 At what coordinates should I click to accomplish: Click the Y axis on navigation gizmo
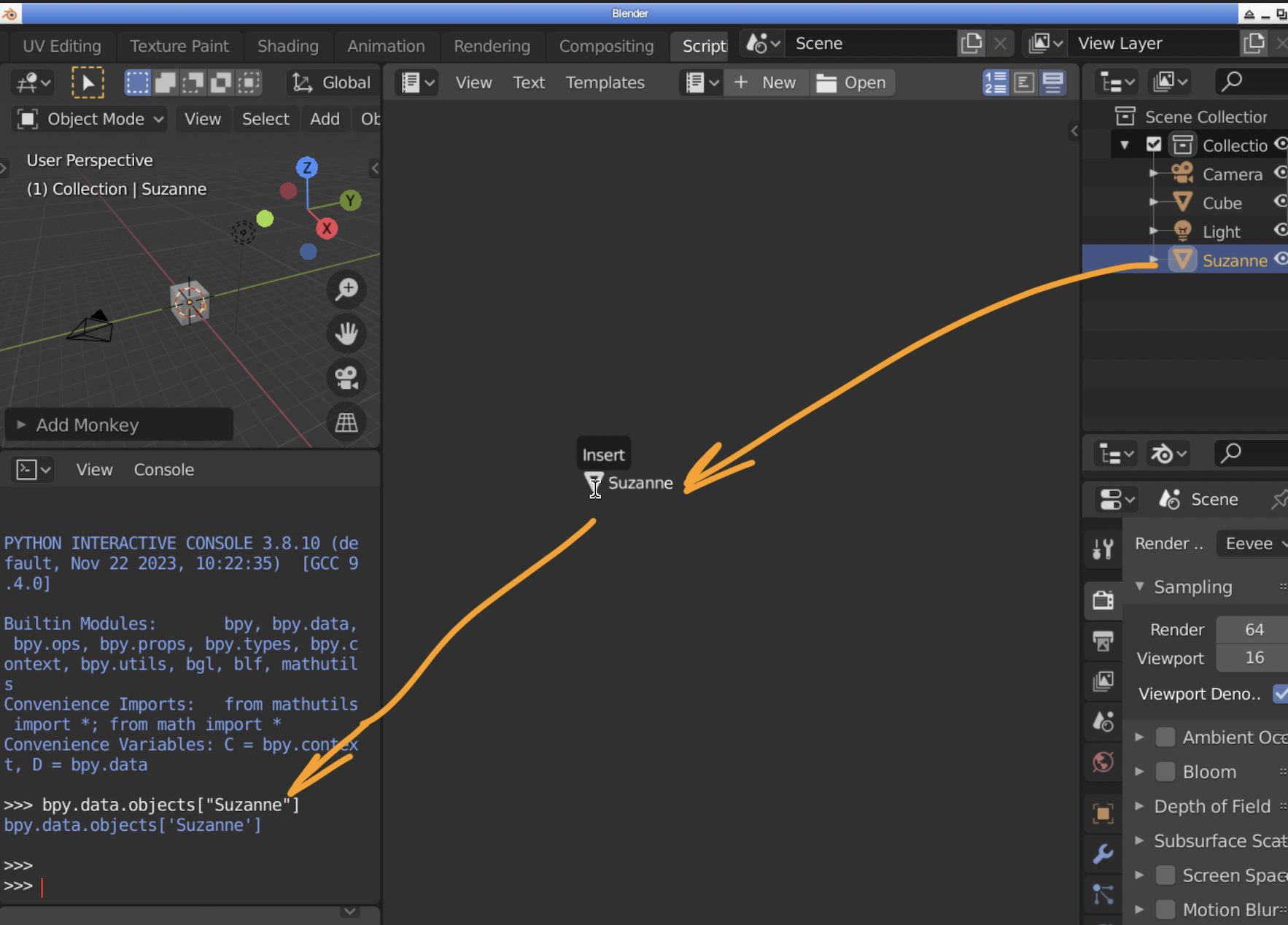pyautogui.click(x=351, y=200)
